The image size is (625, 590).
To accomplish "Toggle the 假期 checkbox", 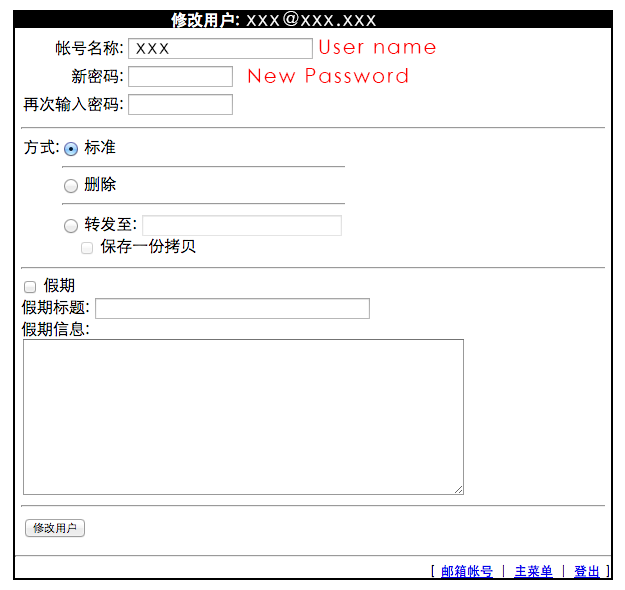I will [30, 287].
